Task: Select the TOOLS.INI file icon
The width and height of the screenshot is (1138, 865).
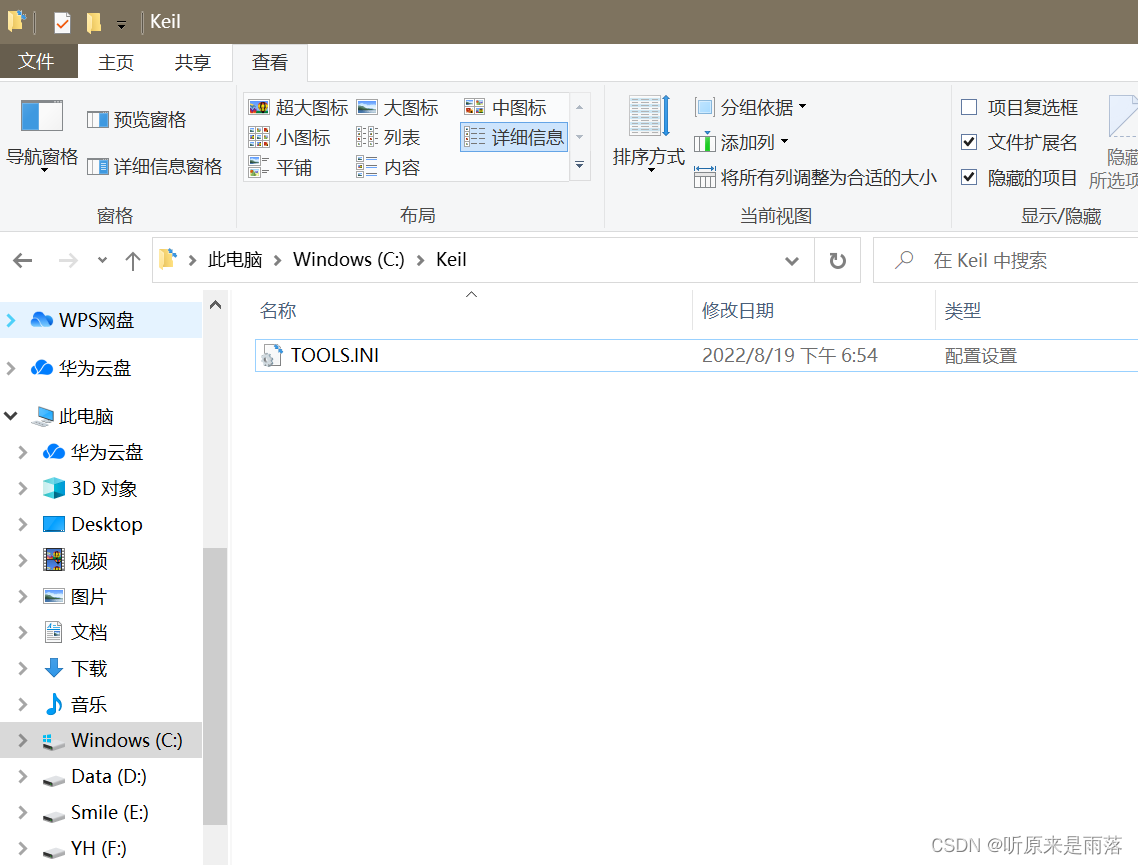Action: pyautogui.click(x=272, y=356)
